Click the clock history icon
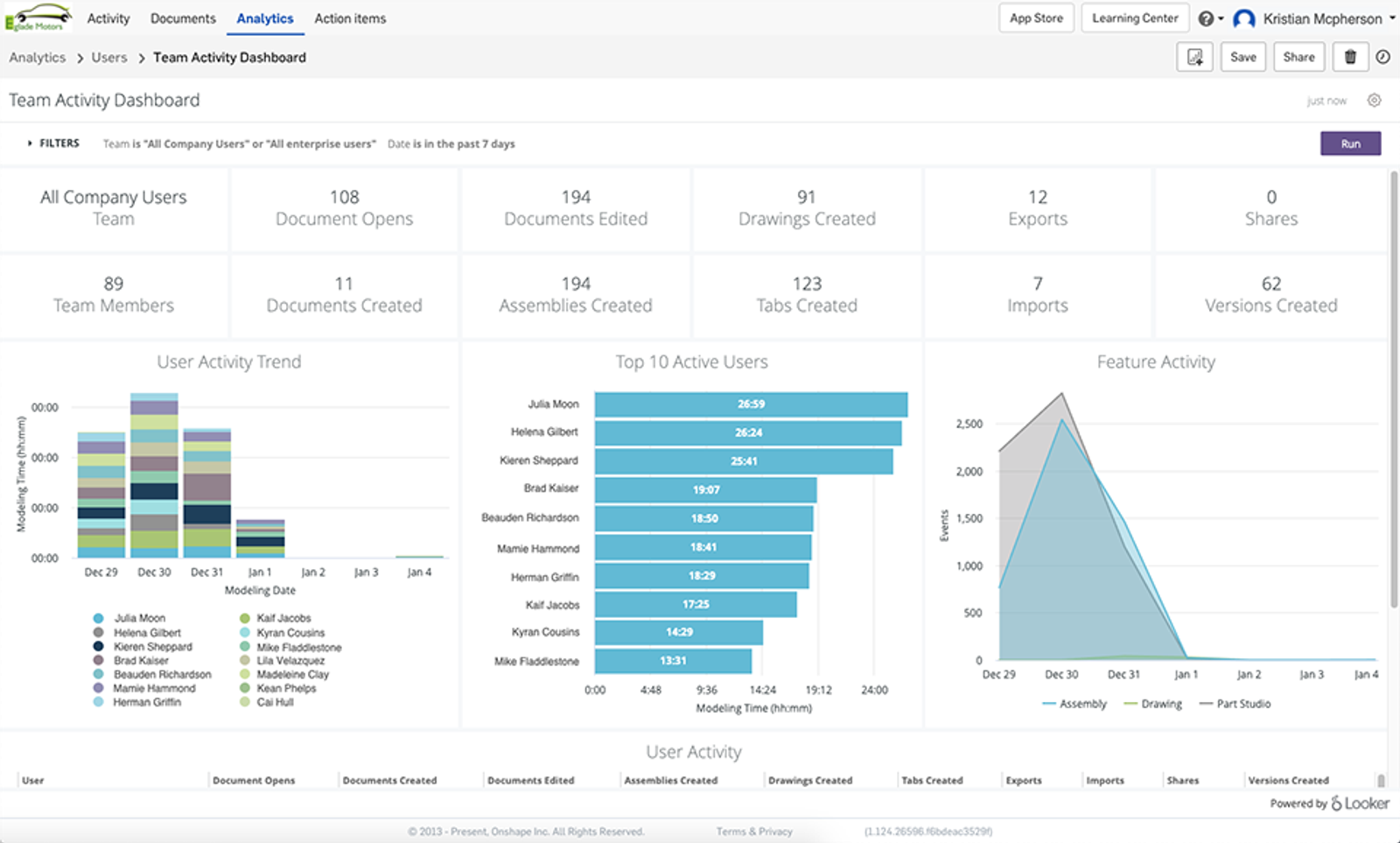 click(x=1382, y=57)
